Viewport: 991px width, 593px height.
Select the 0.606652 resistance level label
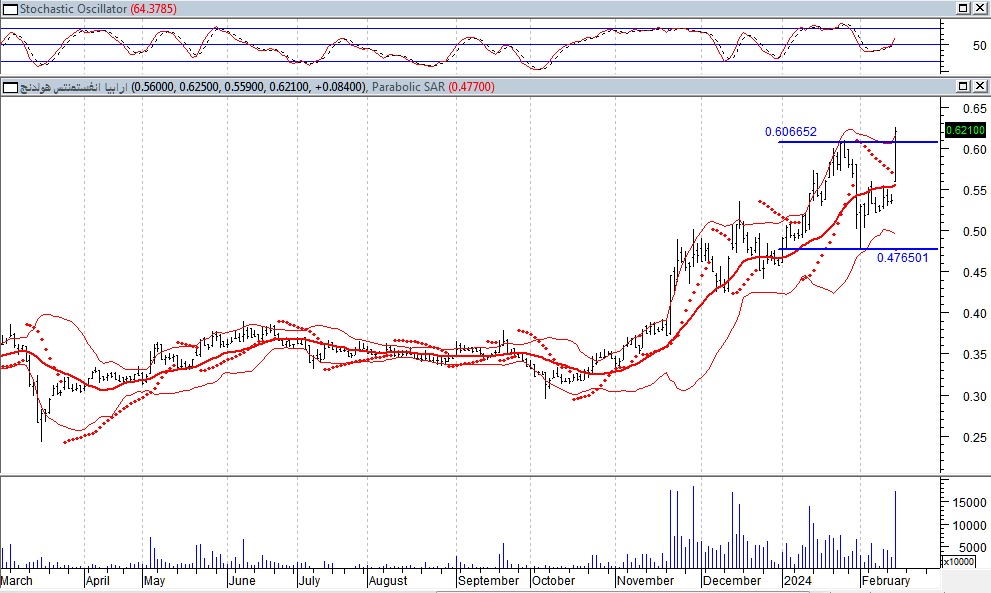tap(790, 132)
